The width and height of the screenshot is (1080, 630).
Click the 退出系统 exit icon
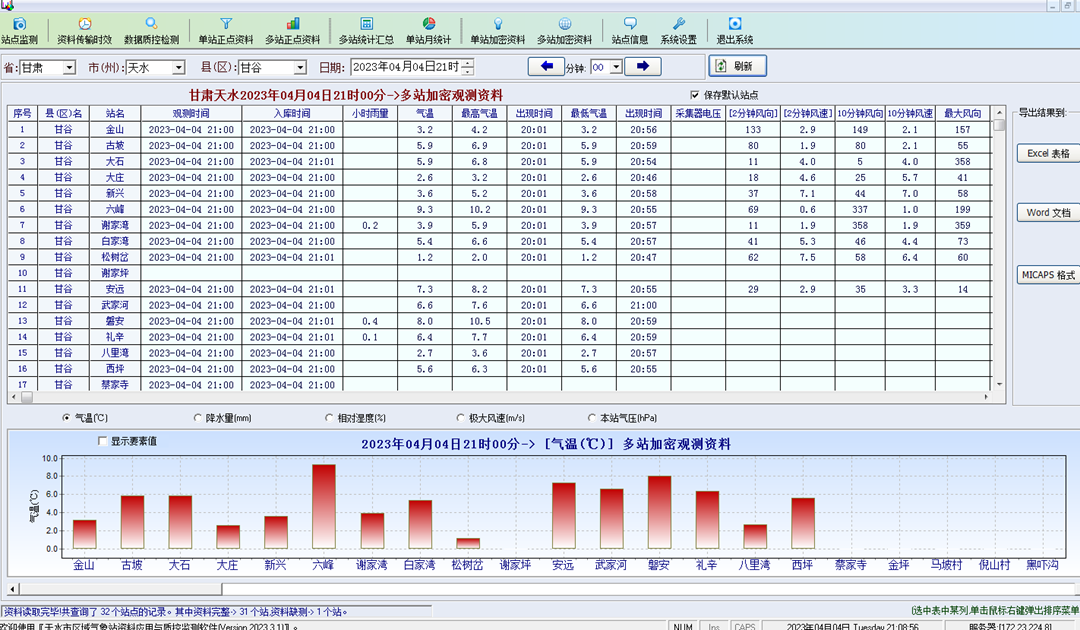tap(735, 24)
